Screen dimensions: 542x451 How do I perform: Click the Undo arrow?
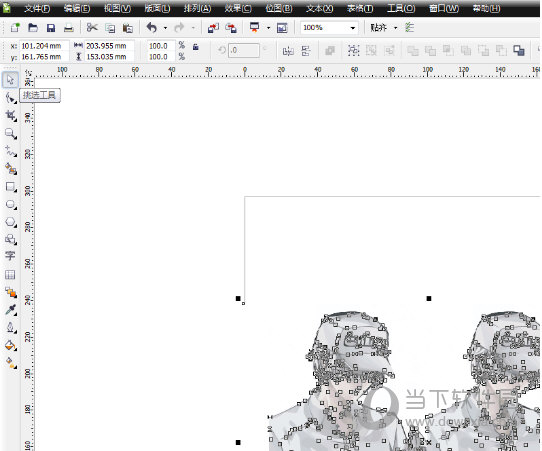click(x=151, y=27)
